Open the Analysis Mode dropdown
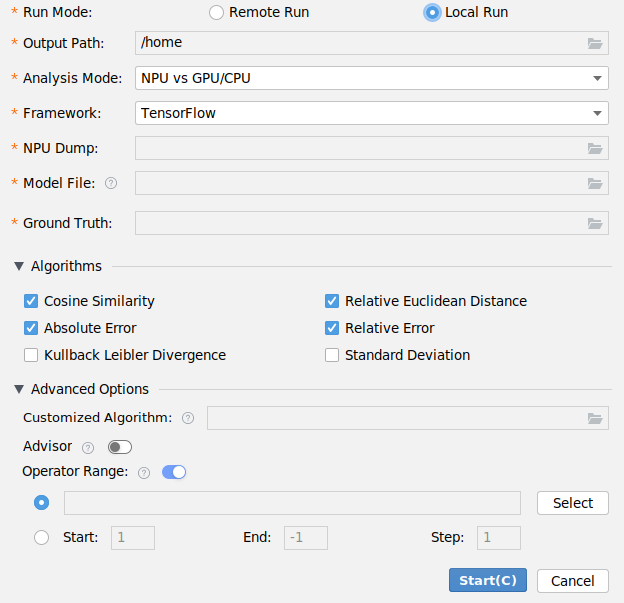Viewport: 624px width, 603px height. (x=371, y=78)
